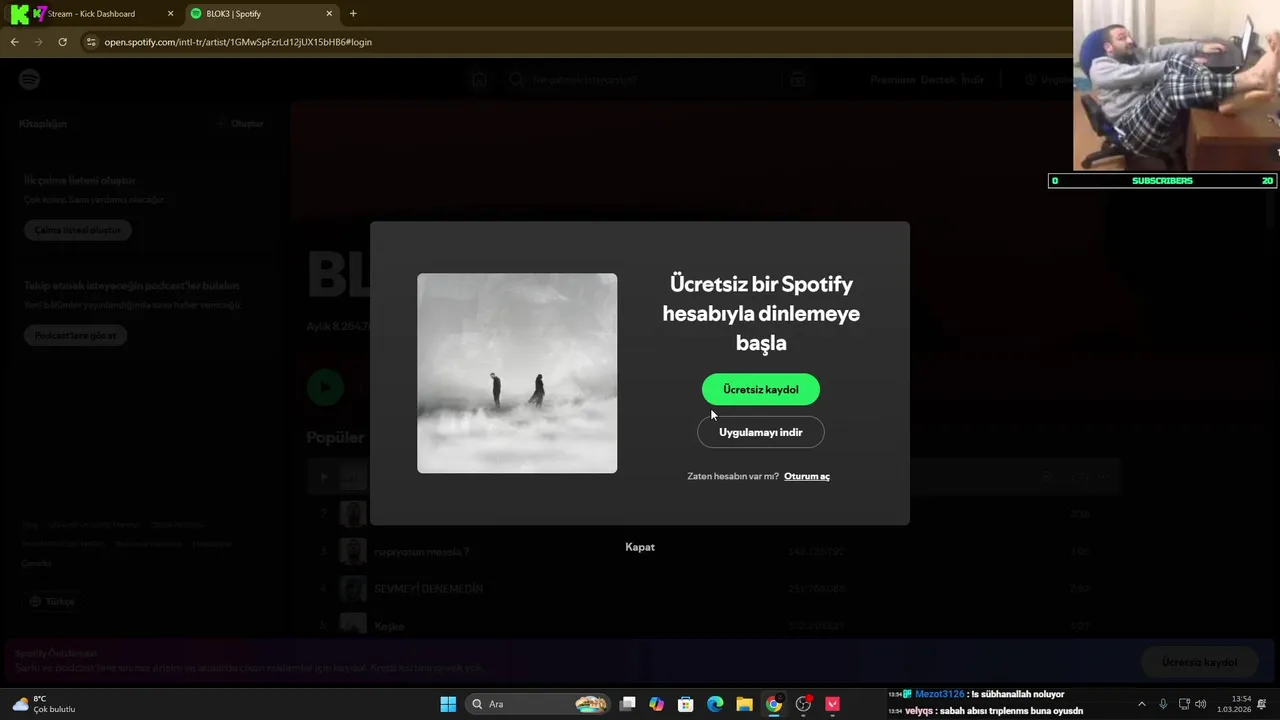
Task: Click the dimmed green play button on artist page
Action: (325, 387)
